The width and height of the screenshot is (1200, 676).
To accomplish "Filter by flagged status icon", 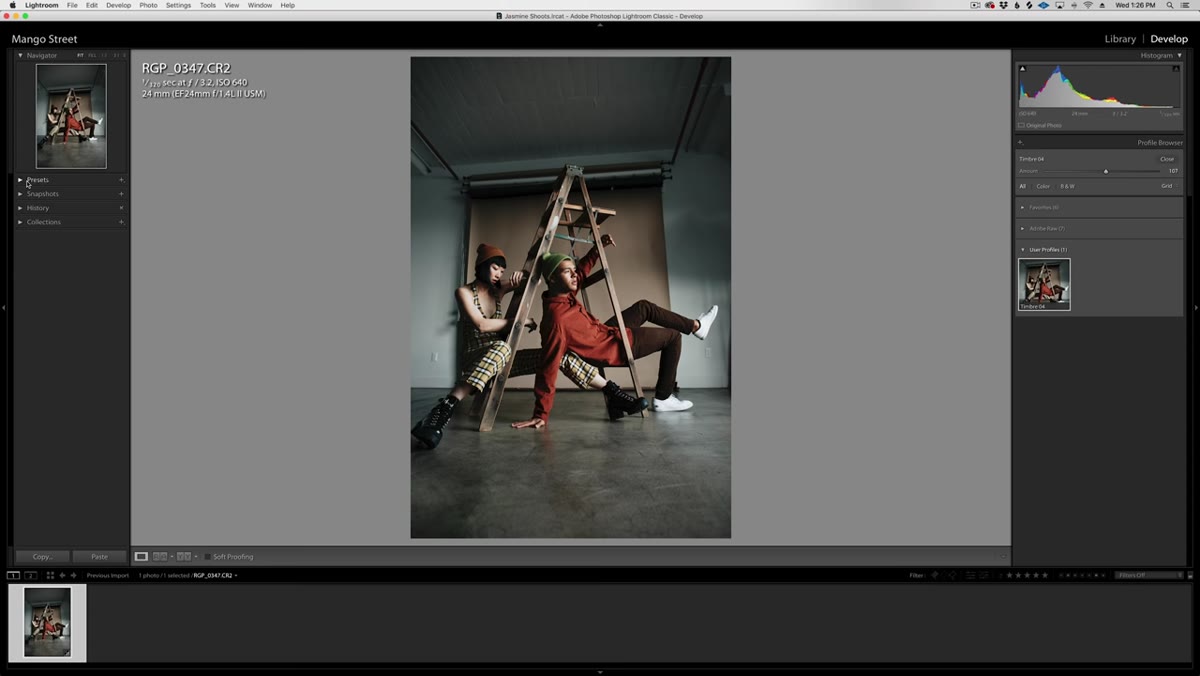I will pyautogui.click(x=936, y=575).
